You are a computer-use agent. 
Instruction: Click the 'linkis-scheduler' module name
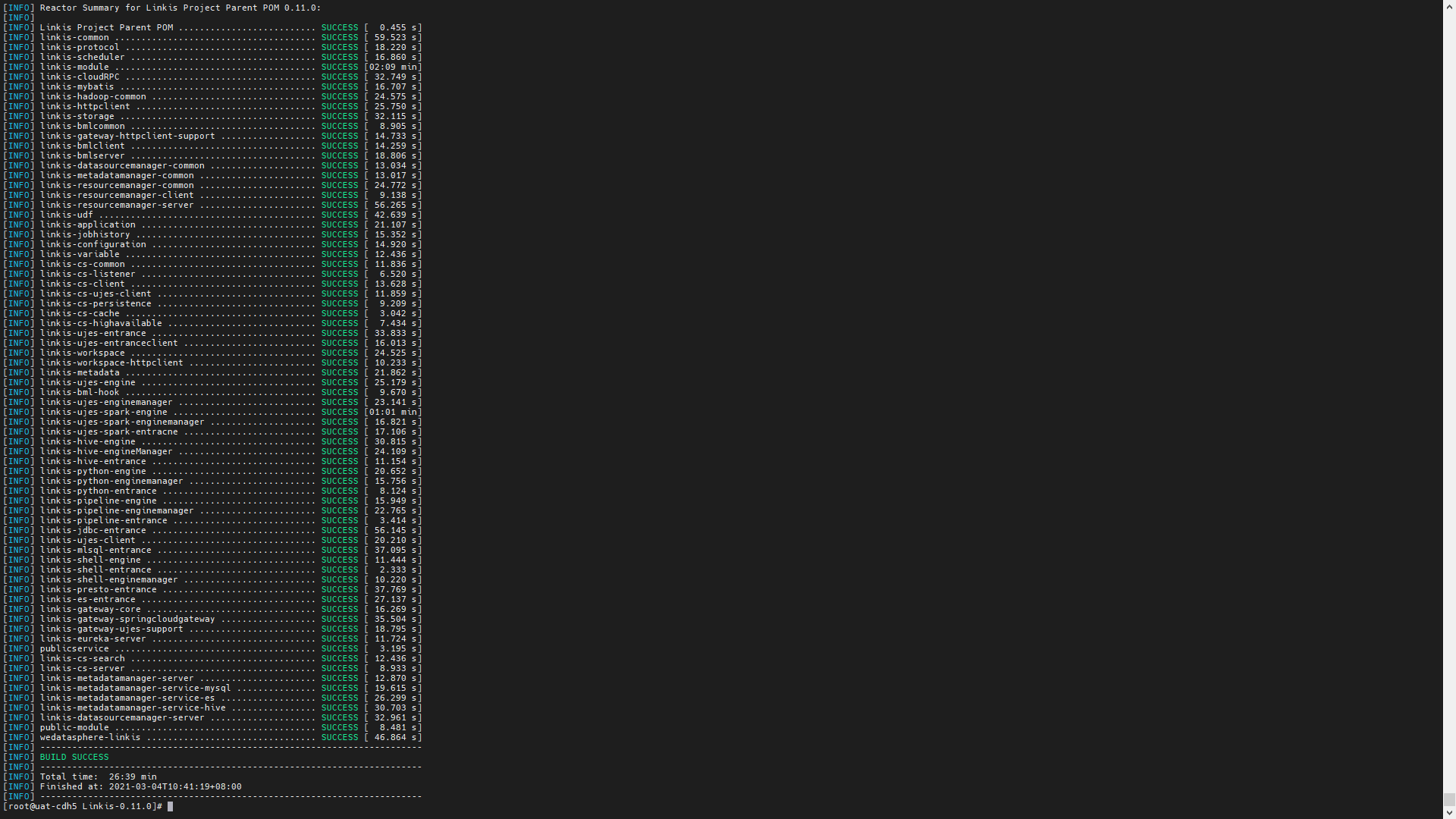(x=82, y=57)
